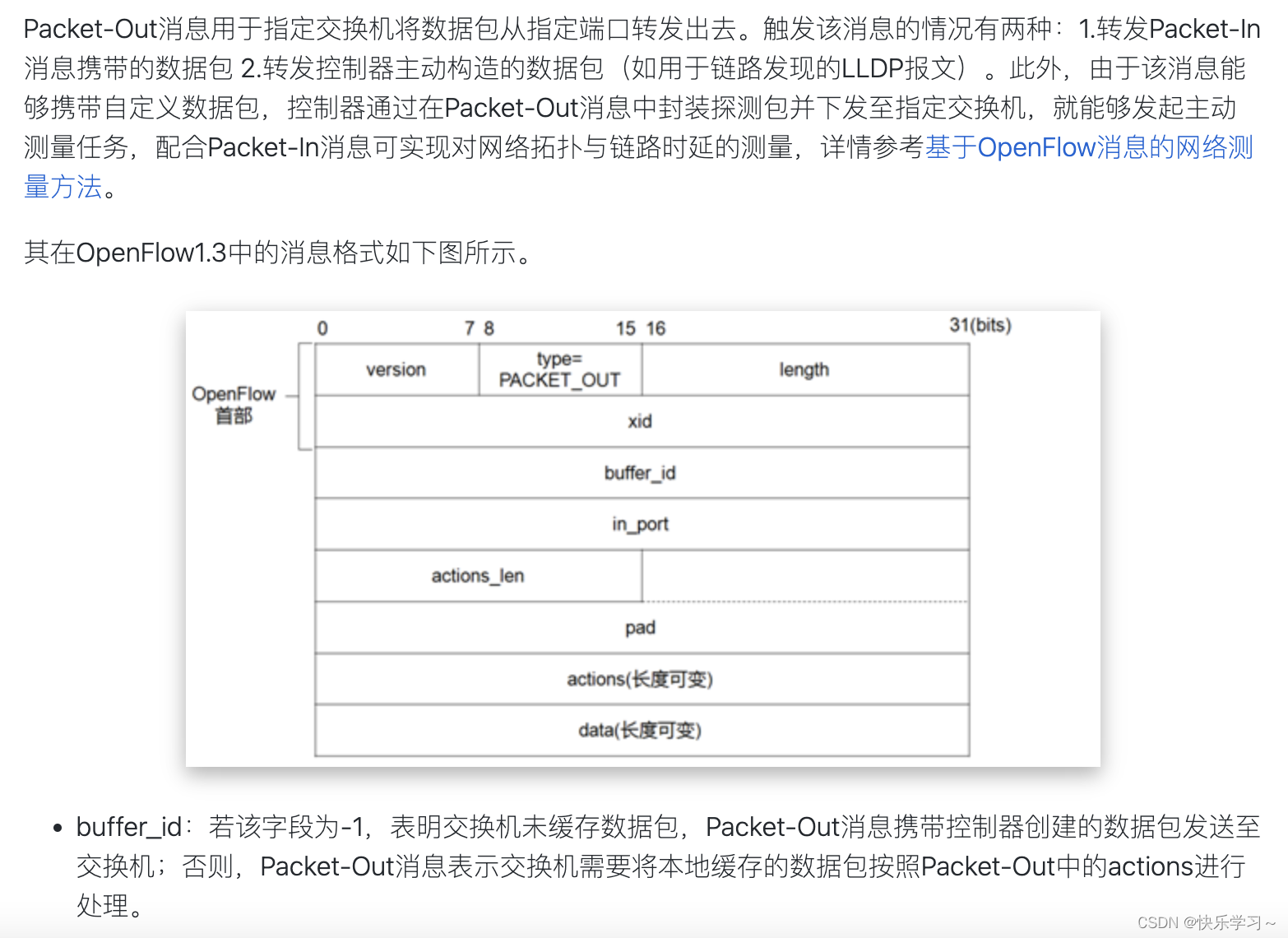This screenshot has height=938, width=1288.
Task: Click the sentence '其在OpenFlow1.3中的消息格式如下图所示。'
Action: click(x=280, y=253)
